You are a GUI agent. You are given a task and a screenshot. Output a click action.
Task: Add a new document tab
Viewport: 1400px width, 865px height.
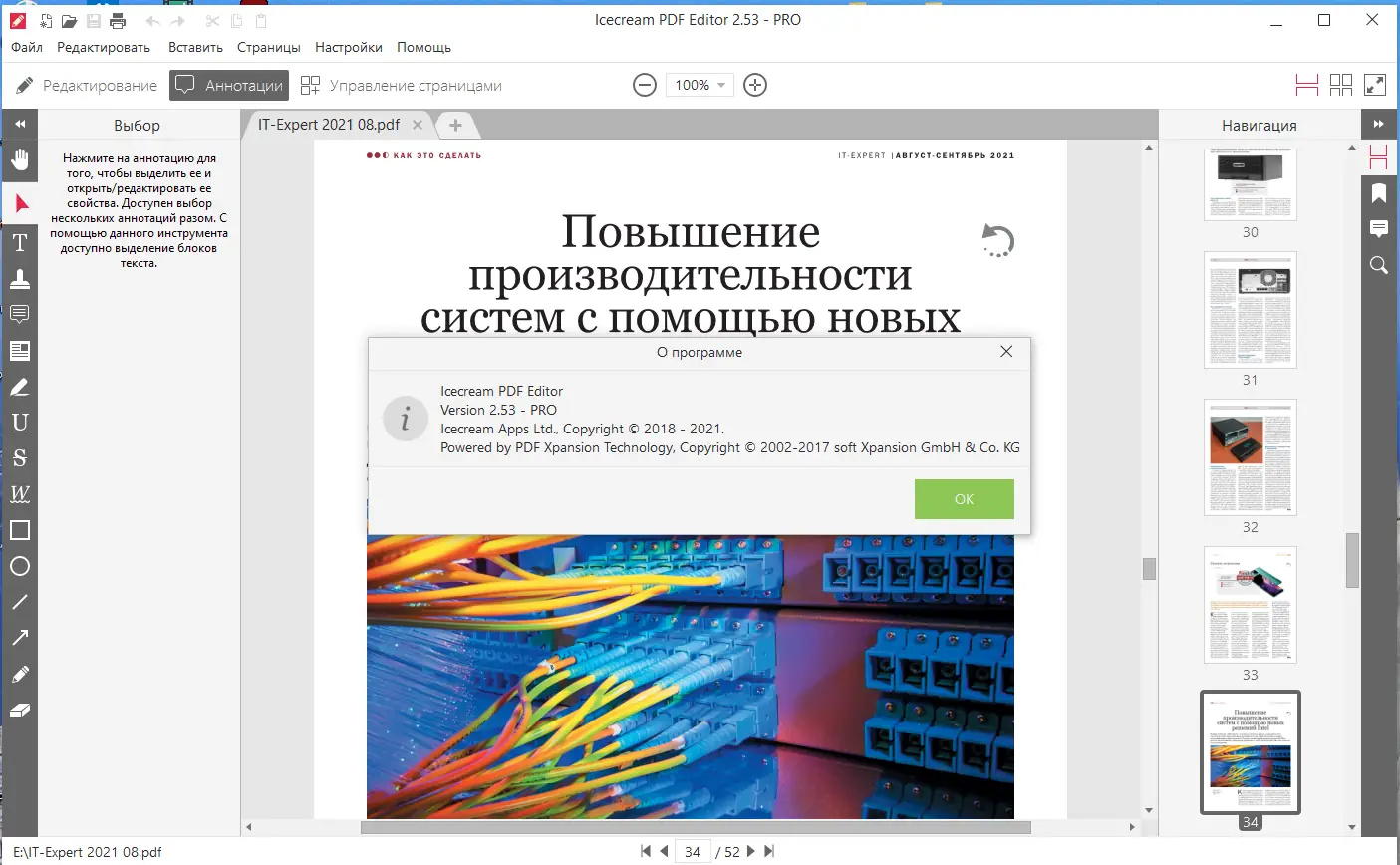pos(455,125)
